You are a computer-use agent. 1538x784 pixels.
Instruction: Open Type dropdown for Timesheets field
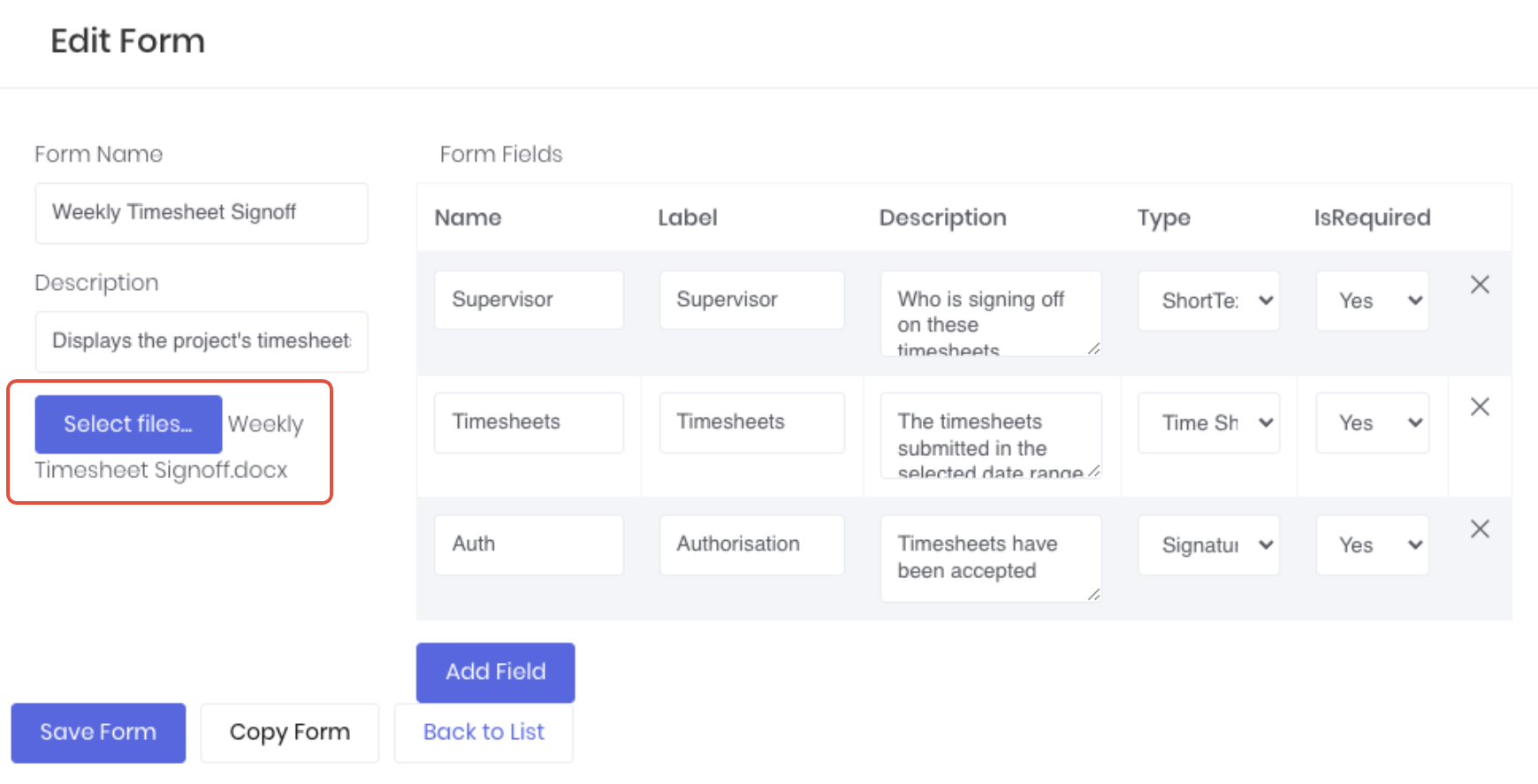click(1208, 422)
